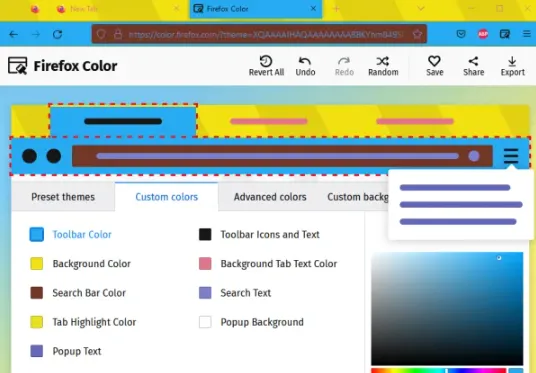The width and height of the screenshot is (536, 373).
Task: Click Background Tab Text Color label
Action: (x=279, y=264)
